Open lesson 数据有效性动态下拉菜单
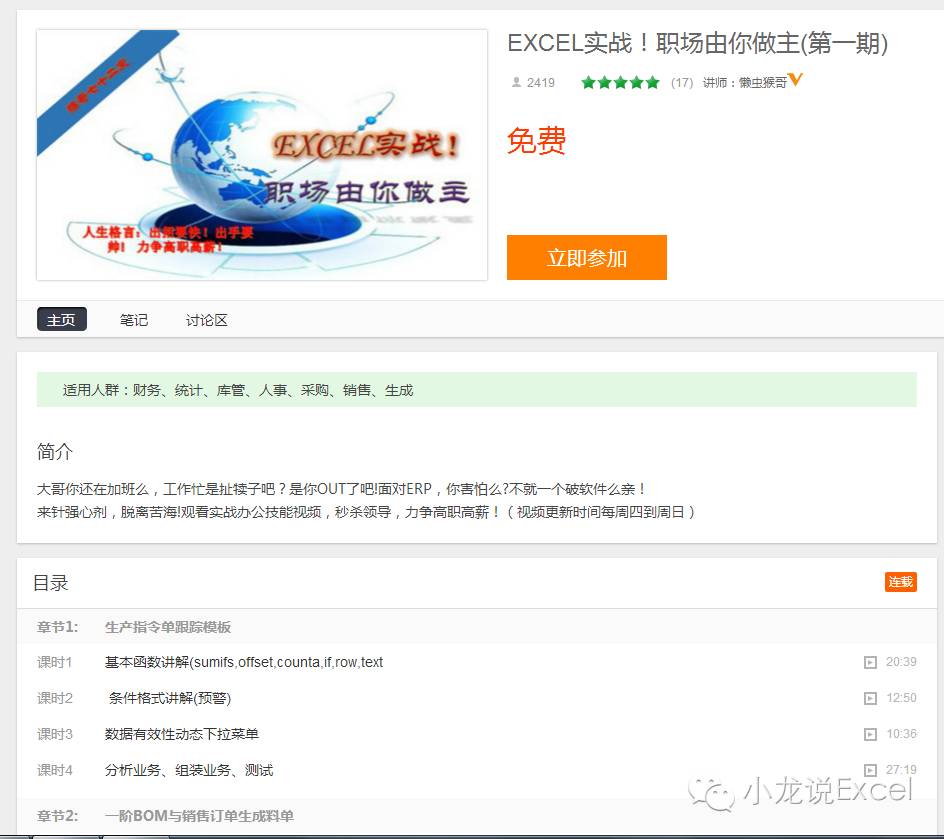The image size is (944, 839). pyautogui.click(x=182, y=734)
